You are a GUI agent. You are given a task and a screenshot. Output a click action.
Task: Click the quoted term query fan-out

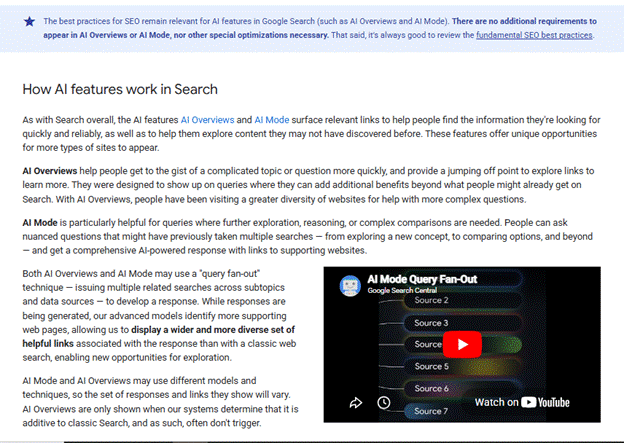[x=230, y=273]
